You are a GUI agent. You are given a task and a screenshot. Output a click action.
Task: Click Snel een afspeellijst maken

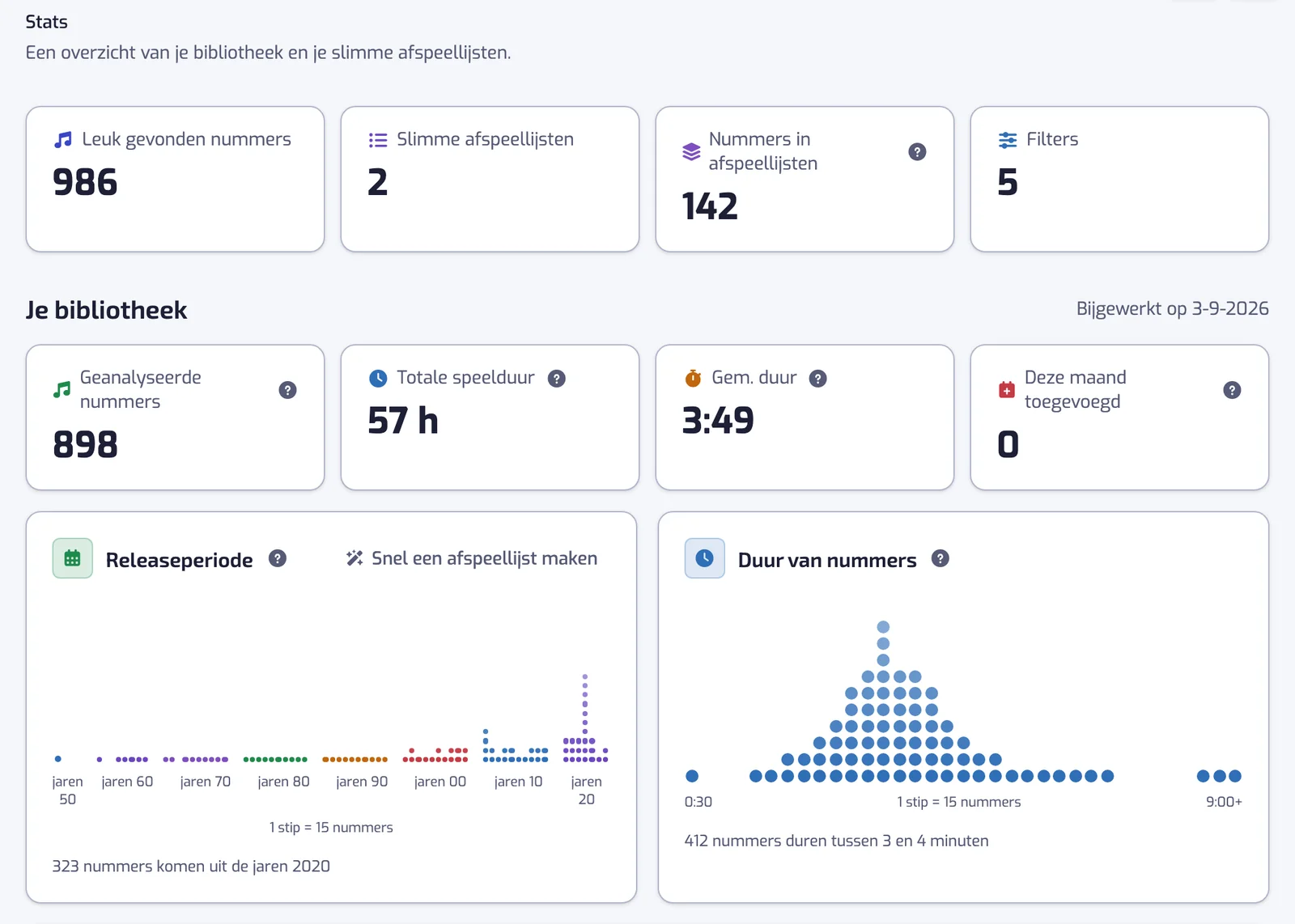[x=473, y=558]
